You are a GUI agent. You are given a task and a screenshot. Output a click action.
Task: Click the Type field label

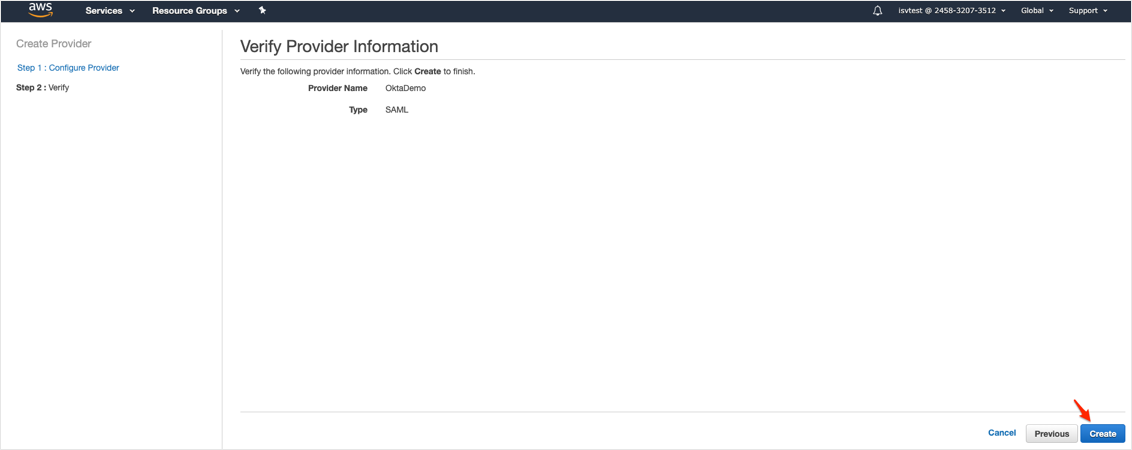point(358,110)
